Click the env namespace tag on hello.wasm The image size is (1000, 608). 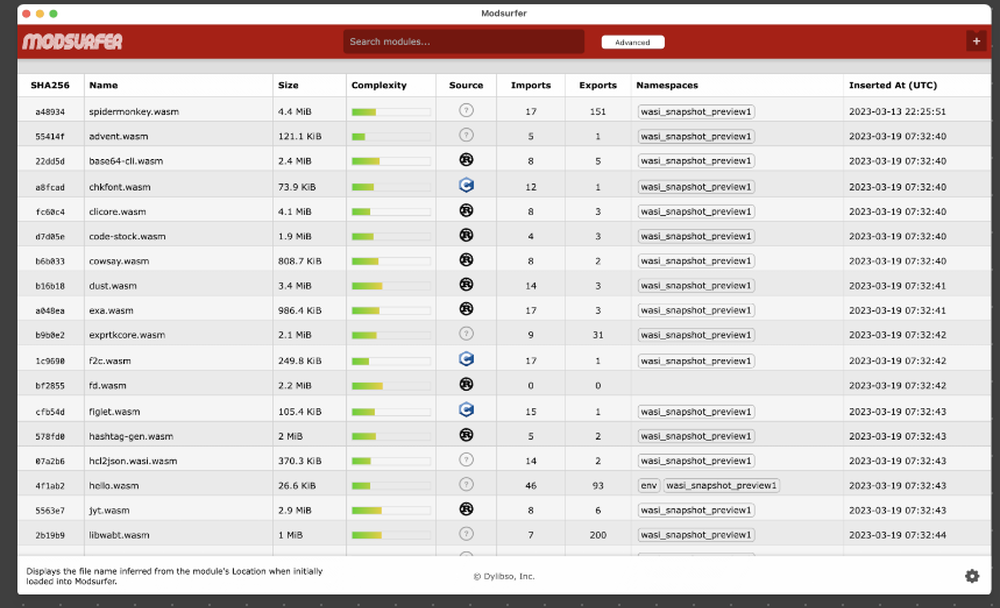(649, 486)
